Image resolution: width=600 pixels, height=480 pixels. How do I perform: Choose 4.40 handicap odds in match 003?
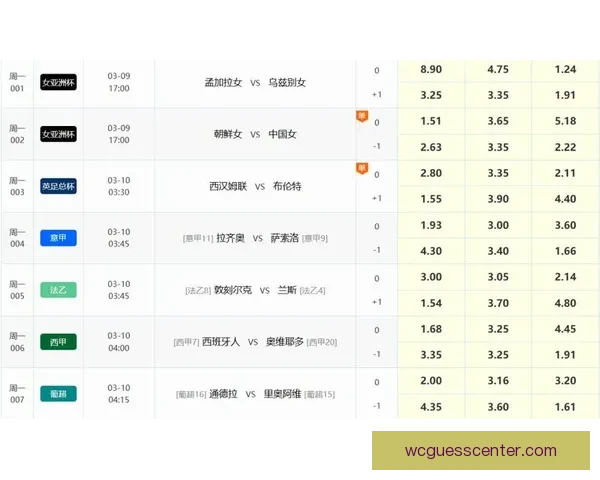565,199
